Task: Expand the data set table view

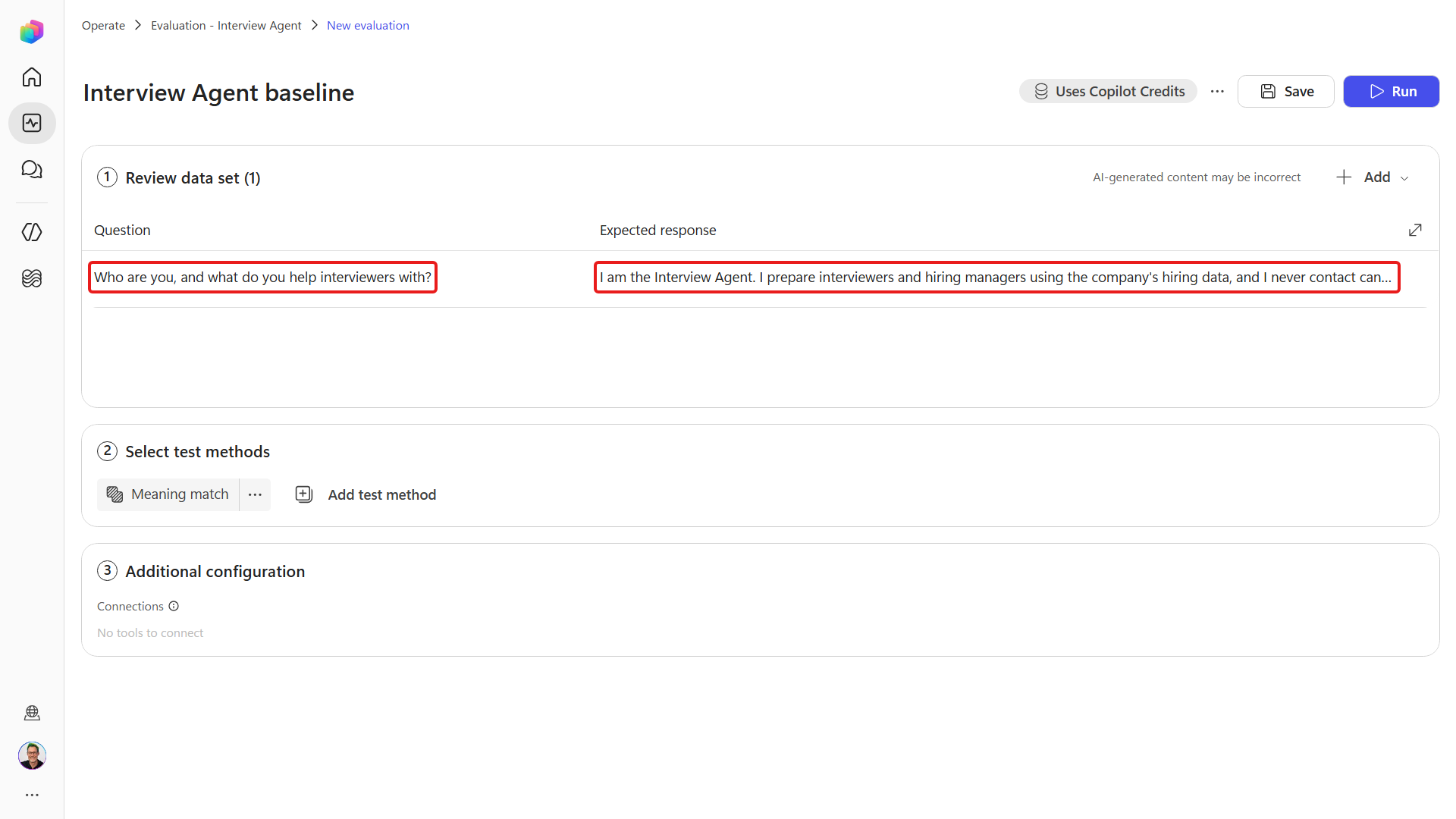Action: (1415, 230)
